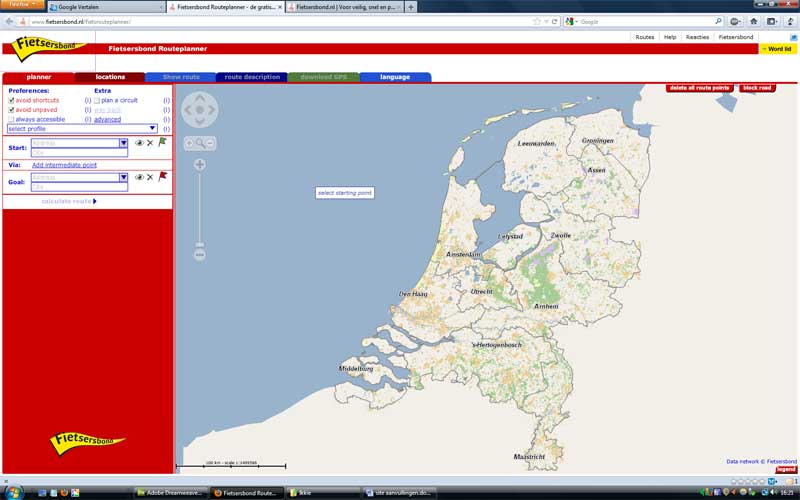Reload the page in address bar
Image resolution: width=800 pixels, height=500 pixels.
[x=555, y=21]
